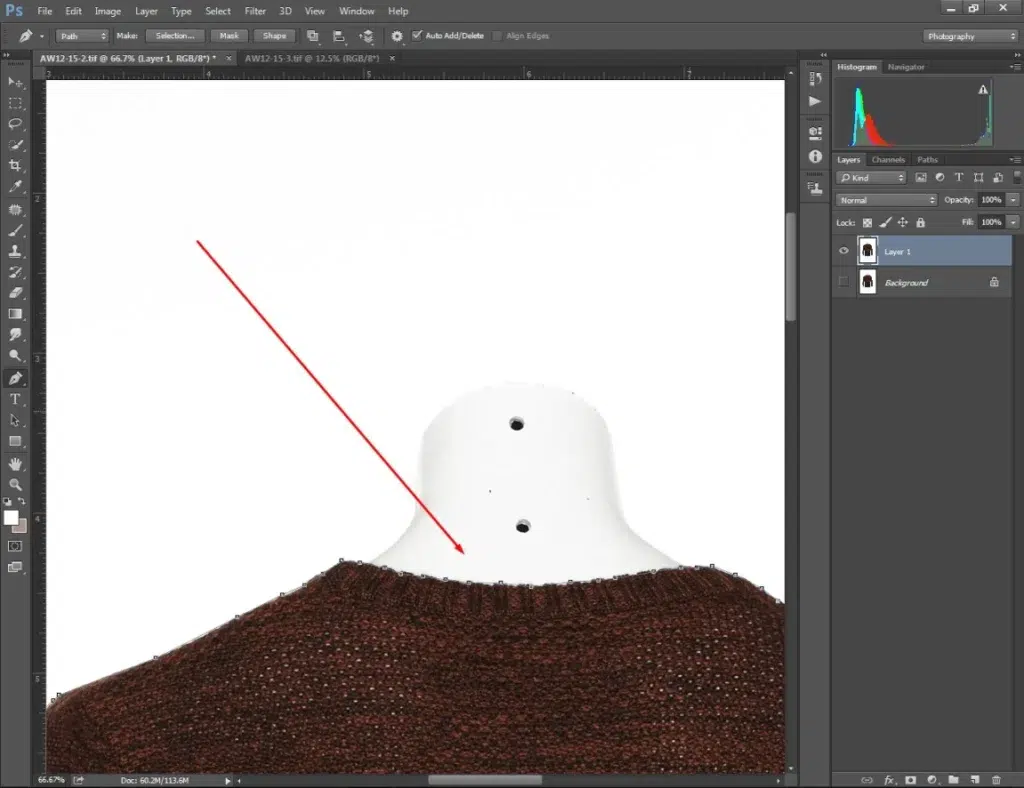Image resolution: width=1024 pixels, height=788 pixels.
Task: Select the Rectangular Marquee tool
Action: tap(16, 103)
